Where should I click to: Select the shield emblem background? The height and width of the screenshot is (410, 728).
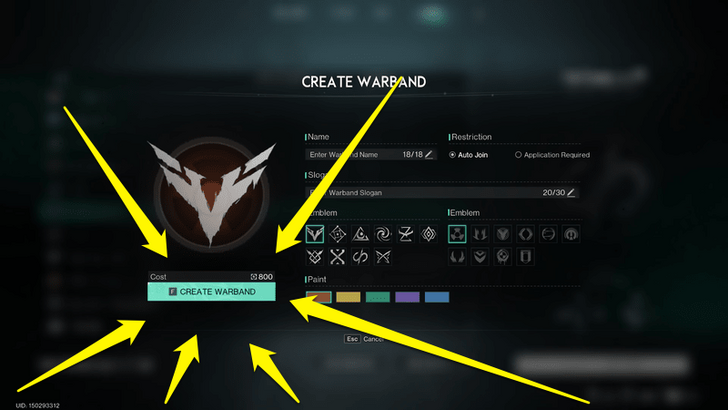pos(525,257)
